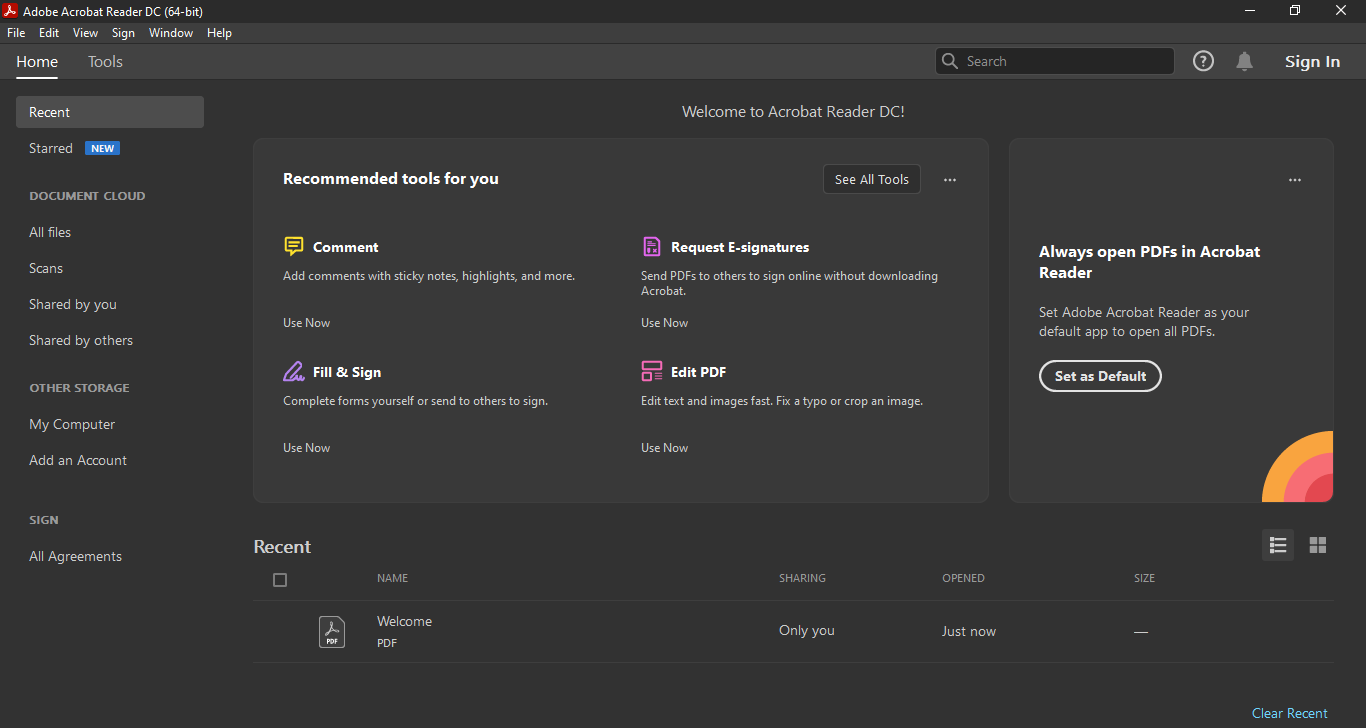Click Use Now under Edit PDF
The image size is (1366, 728).
click(x=664, y=448)
